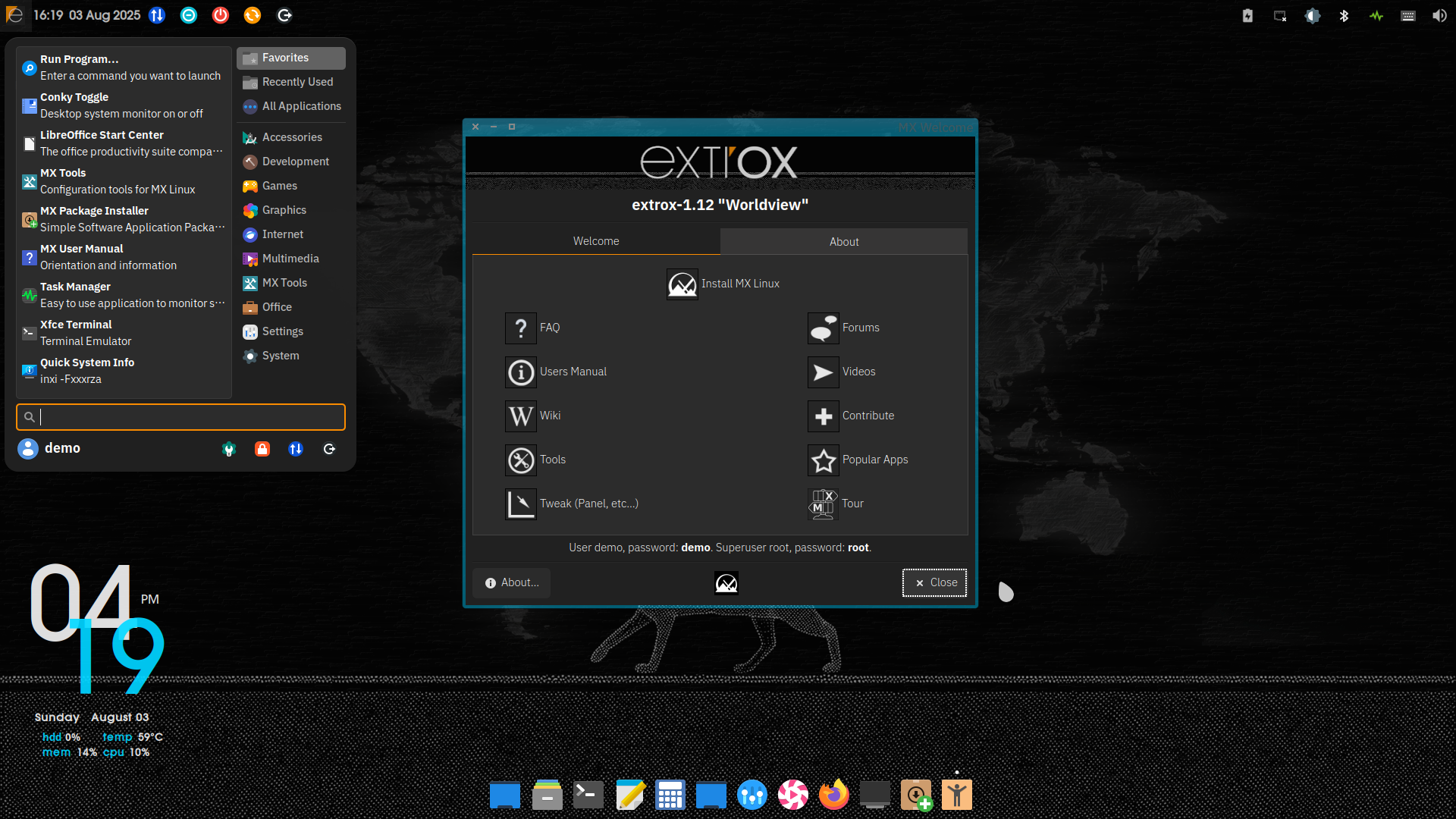Launch the pink media player dock icon
Screen dimensions: 1456x819
[793, 795]
